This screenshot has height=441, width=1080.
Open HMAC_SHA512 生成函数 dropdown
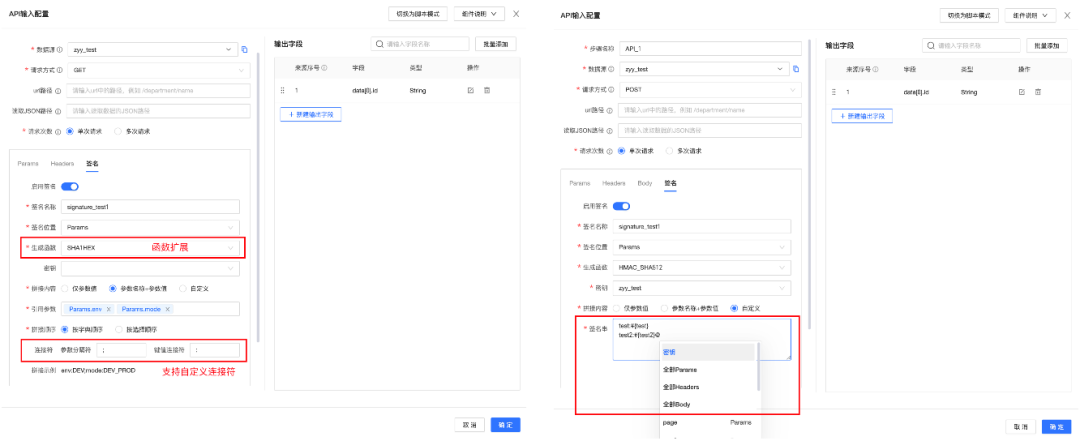701,267
